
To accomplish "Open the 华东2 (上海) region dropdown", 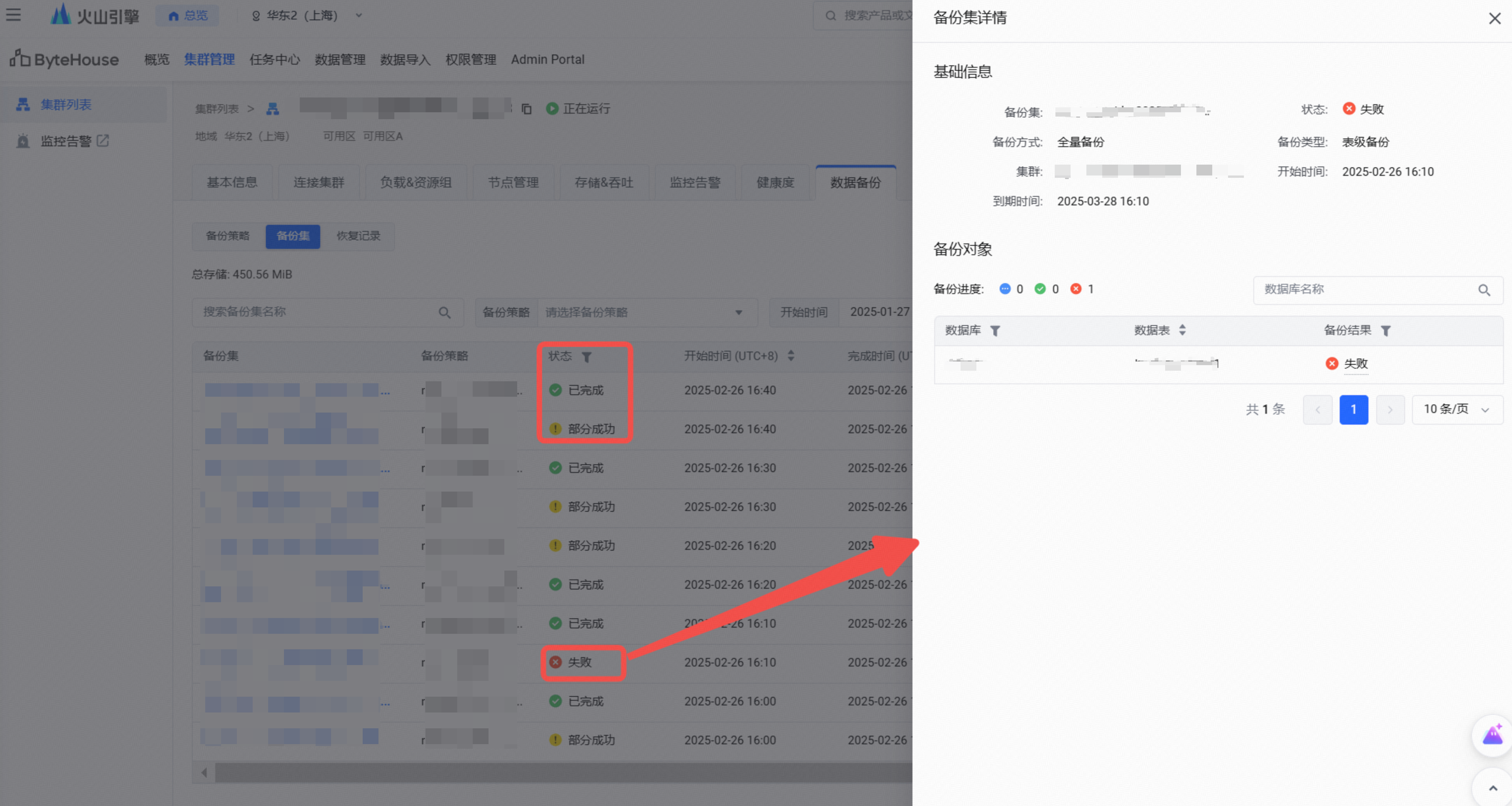I will tap(307, 15).
